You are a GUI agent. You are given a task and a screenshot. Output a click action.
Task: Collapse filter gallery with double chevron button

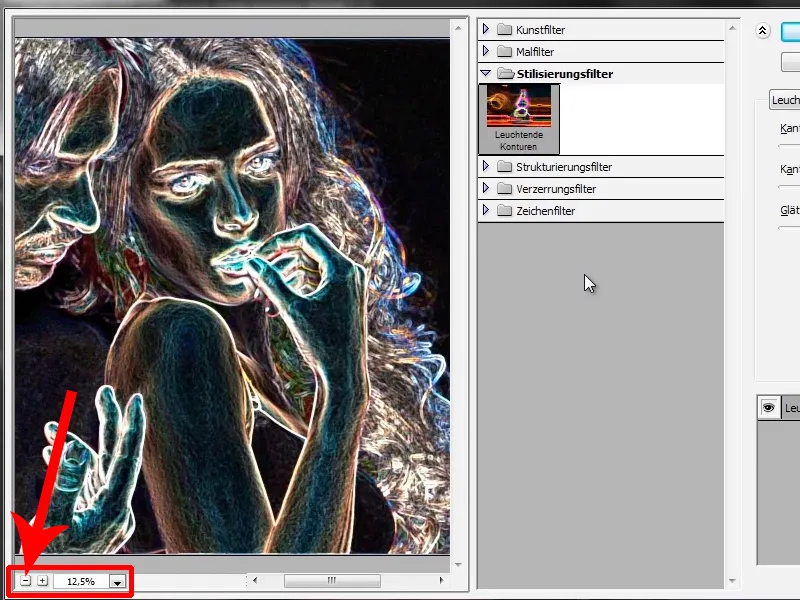coord(762,31)
